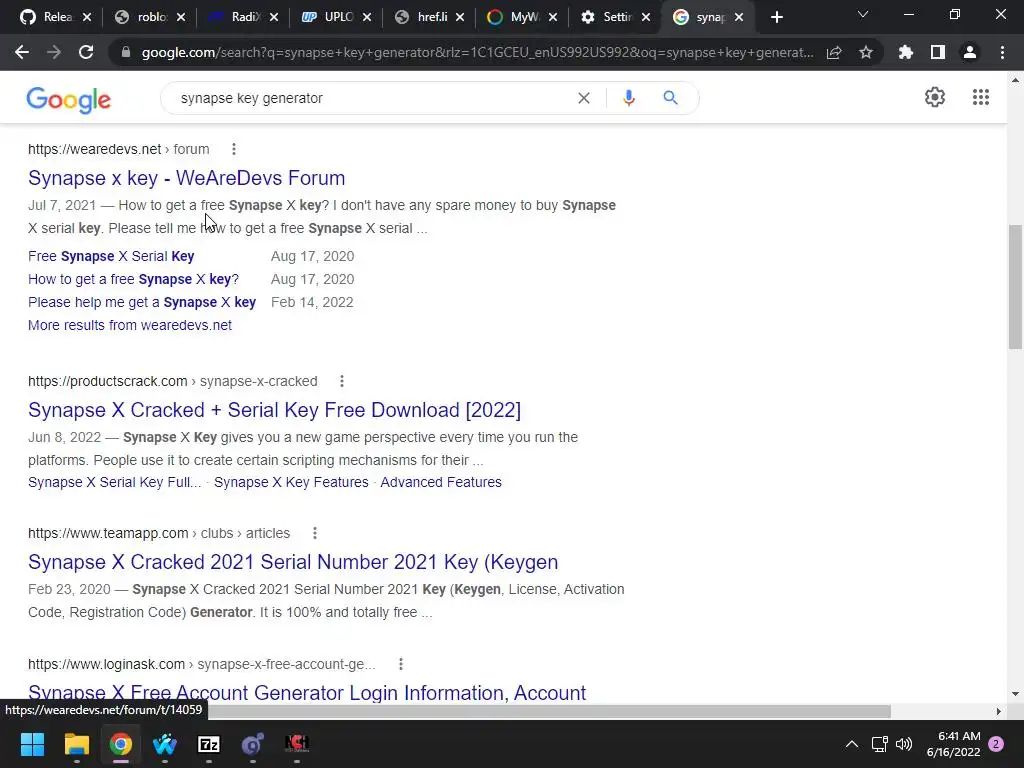Click the horizontal scrollbar thumb

click(549, 711)
